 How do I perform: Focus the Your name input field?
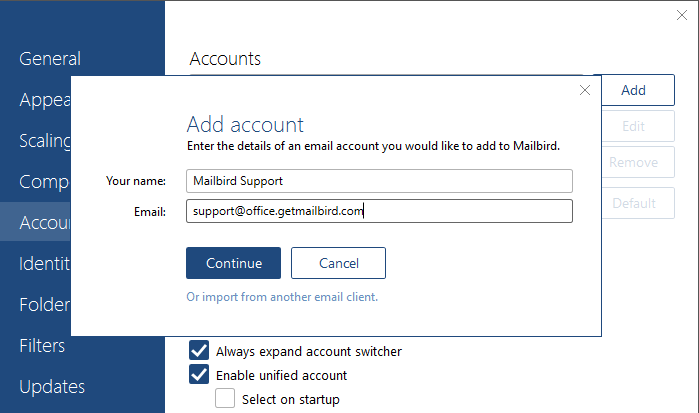point(379,181)
